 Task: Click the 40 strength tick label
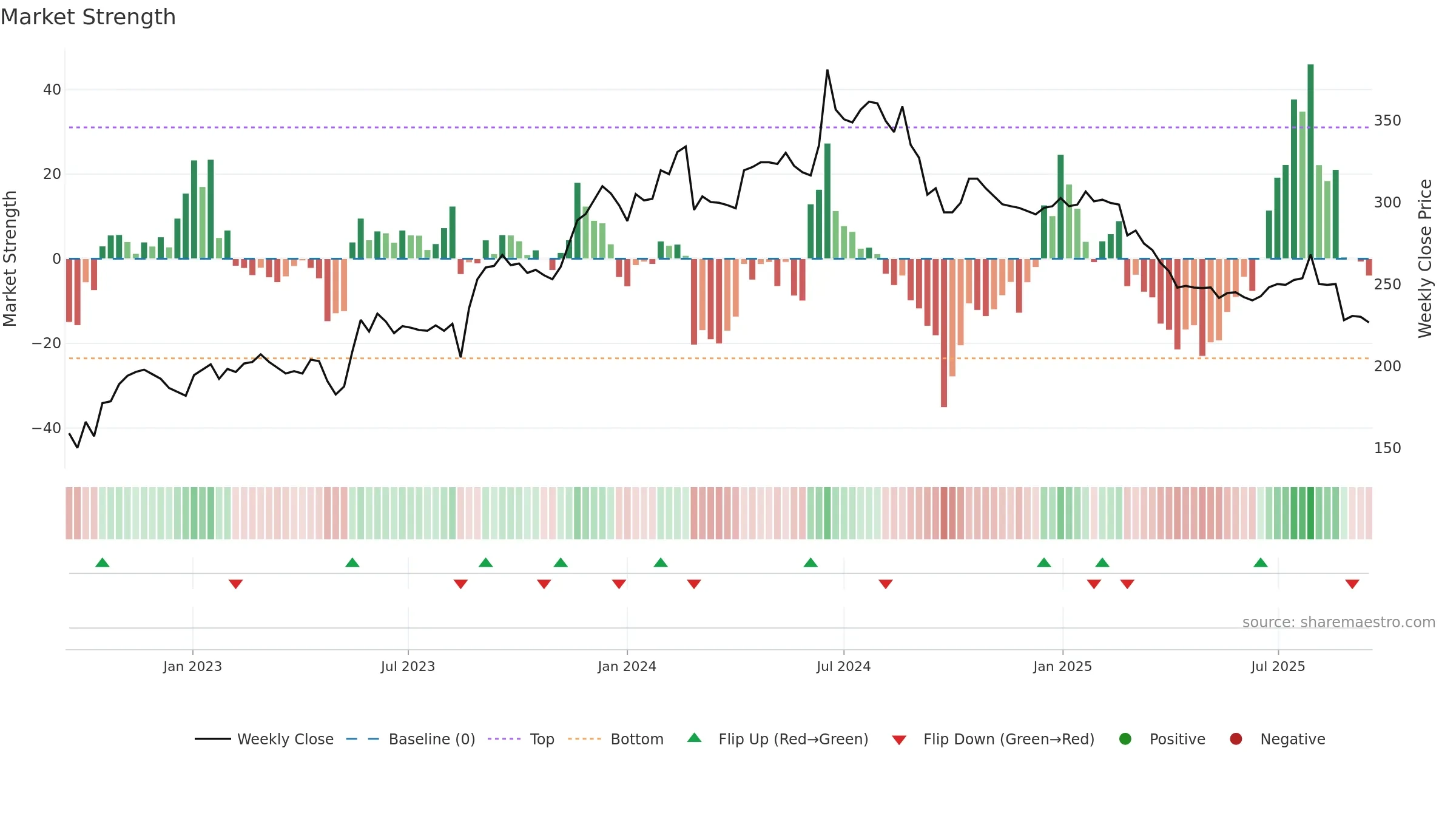pyautogui.click(x=52, y=90)
